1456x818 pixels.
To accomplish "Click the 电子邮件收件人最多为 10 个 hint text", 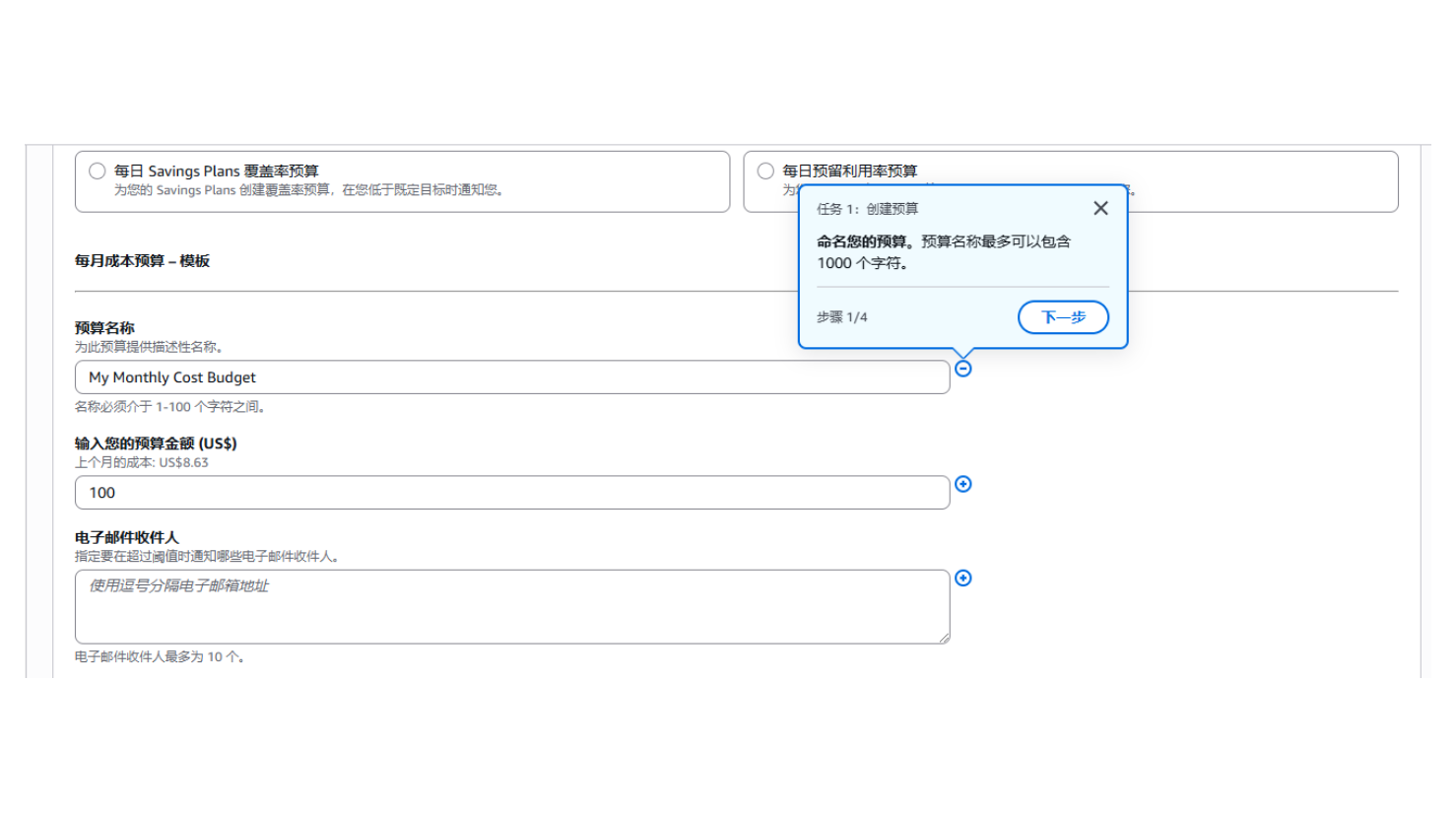I will 160,657.
